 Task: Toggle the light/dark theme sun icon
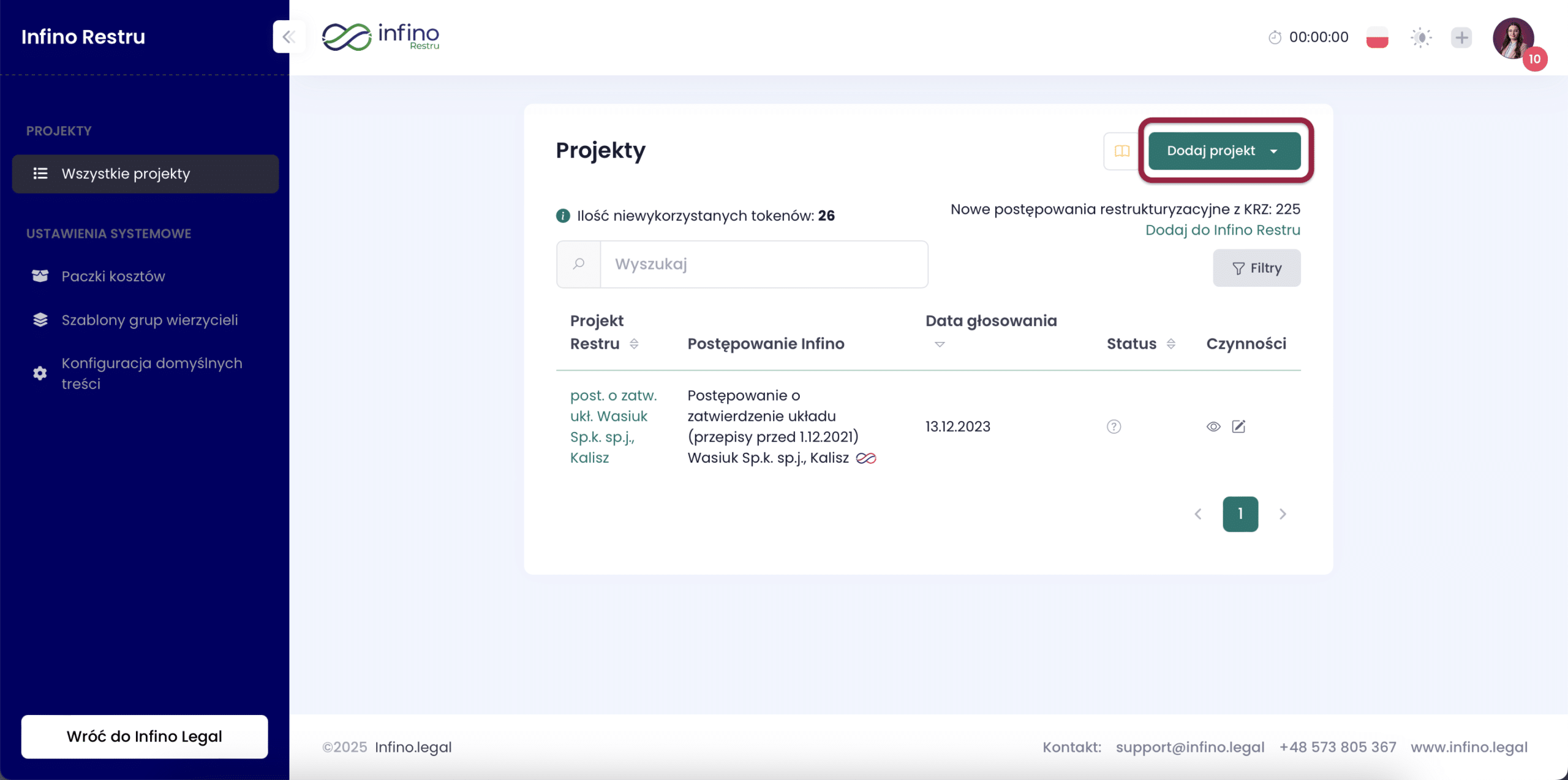click(1421, 37)
